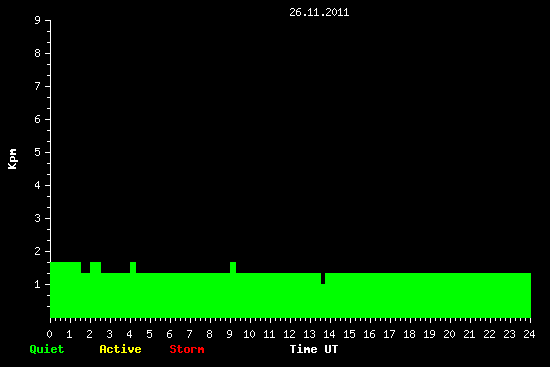This screenshot has width=550, height=367.
Task: Click the date title 26.11.2011
Action: (x=319, y=12)
